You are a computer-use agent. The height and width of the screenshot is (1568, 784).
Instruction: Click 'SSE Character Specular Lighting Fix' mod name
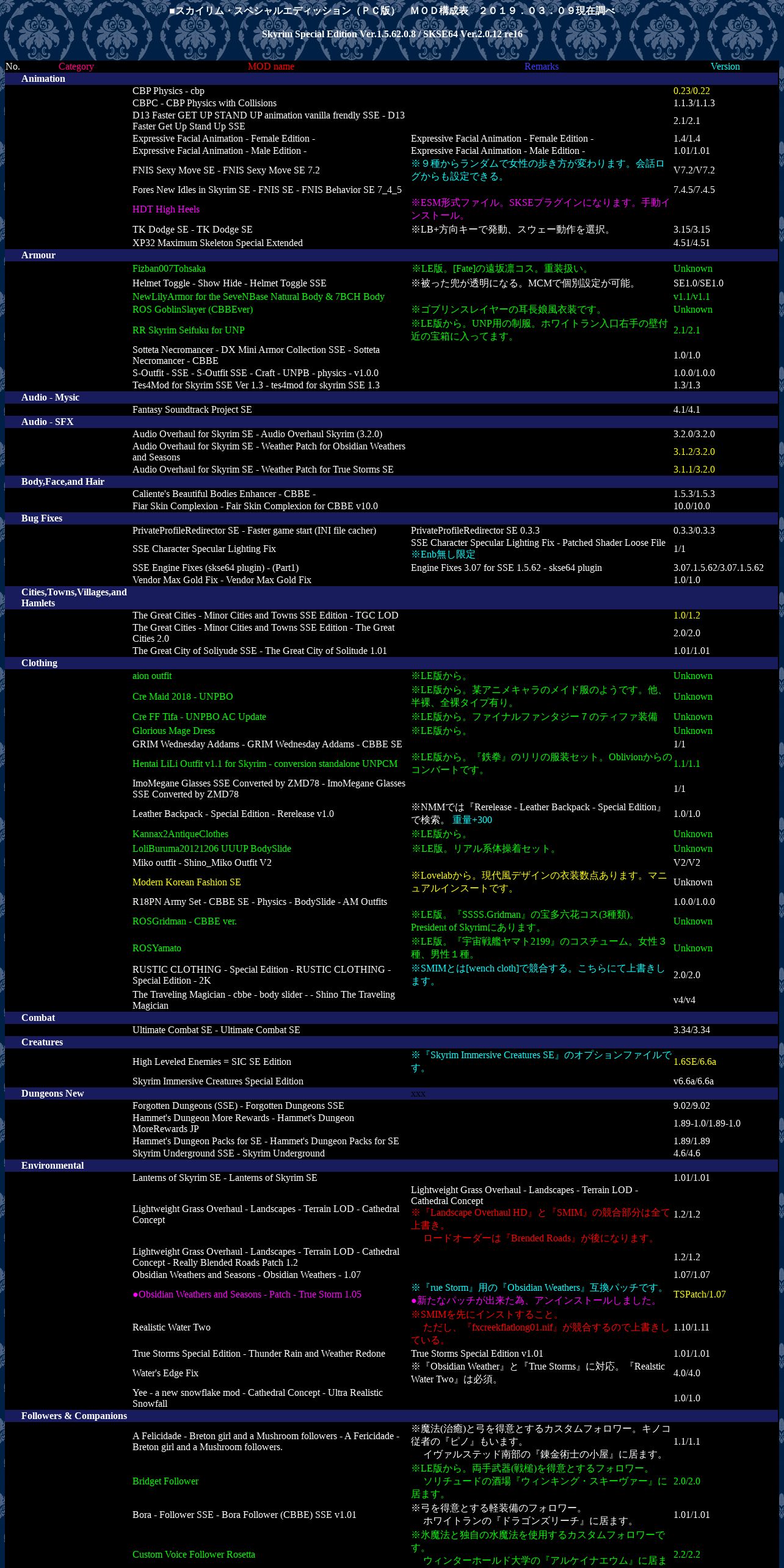point(204,549)
